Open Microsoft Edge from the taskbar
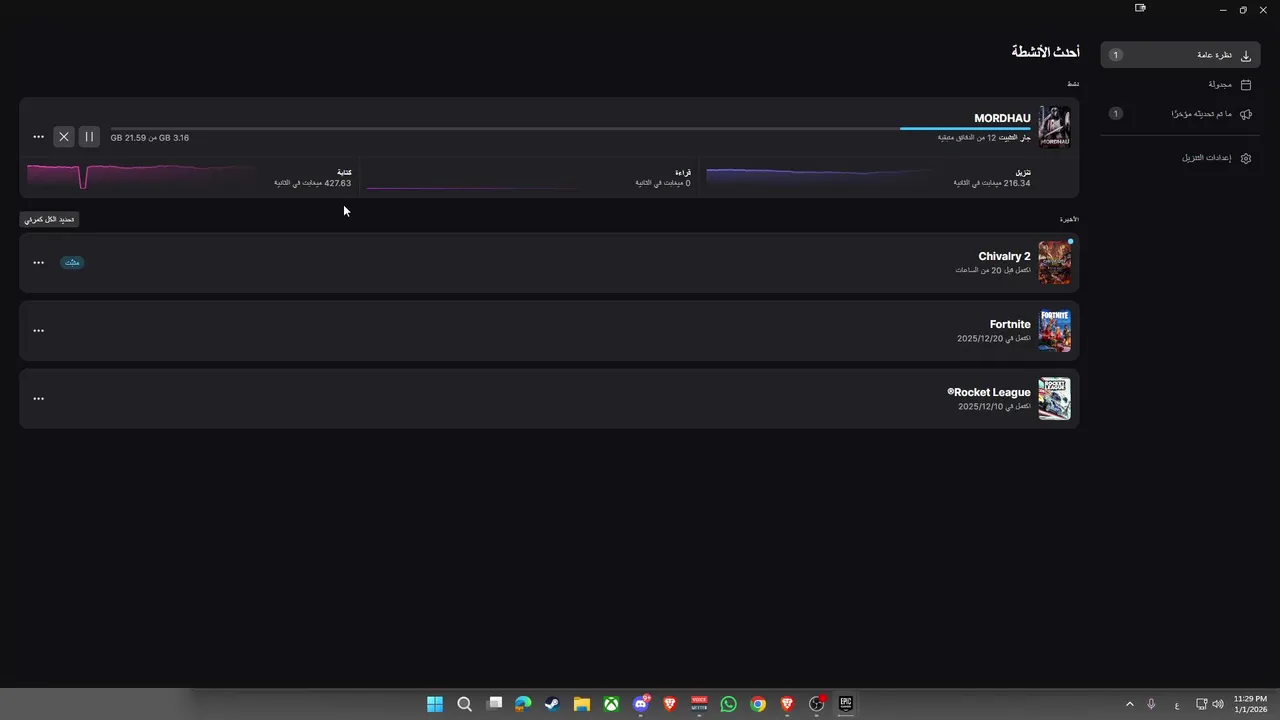 (523, 704)
